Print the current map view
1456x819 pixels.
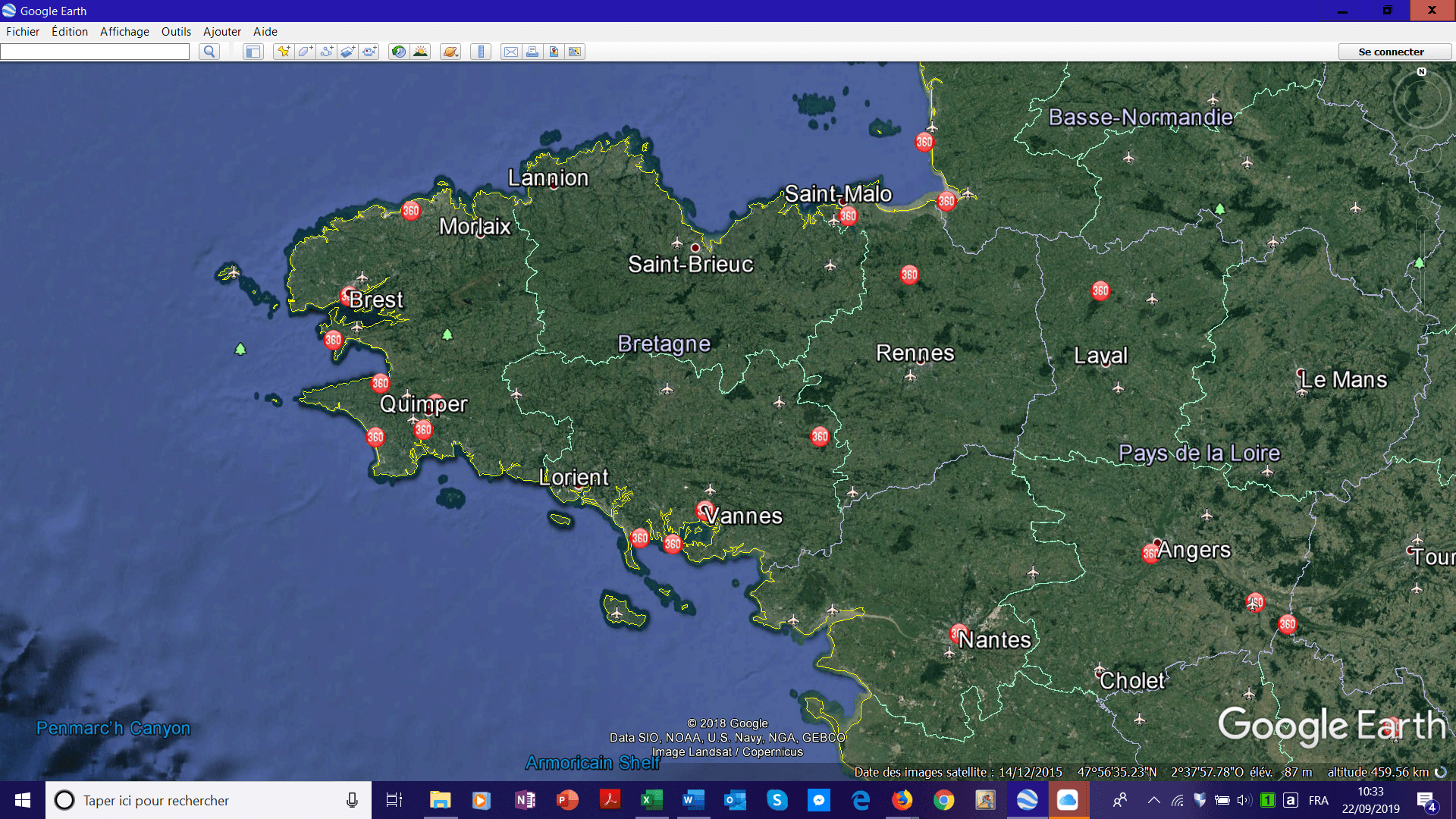click(x=532, y=52)
